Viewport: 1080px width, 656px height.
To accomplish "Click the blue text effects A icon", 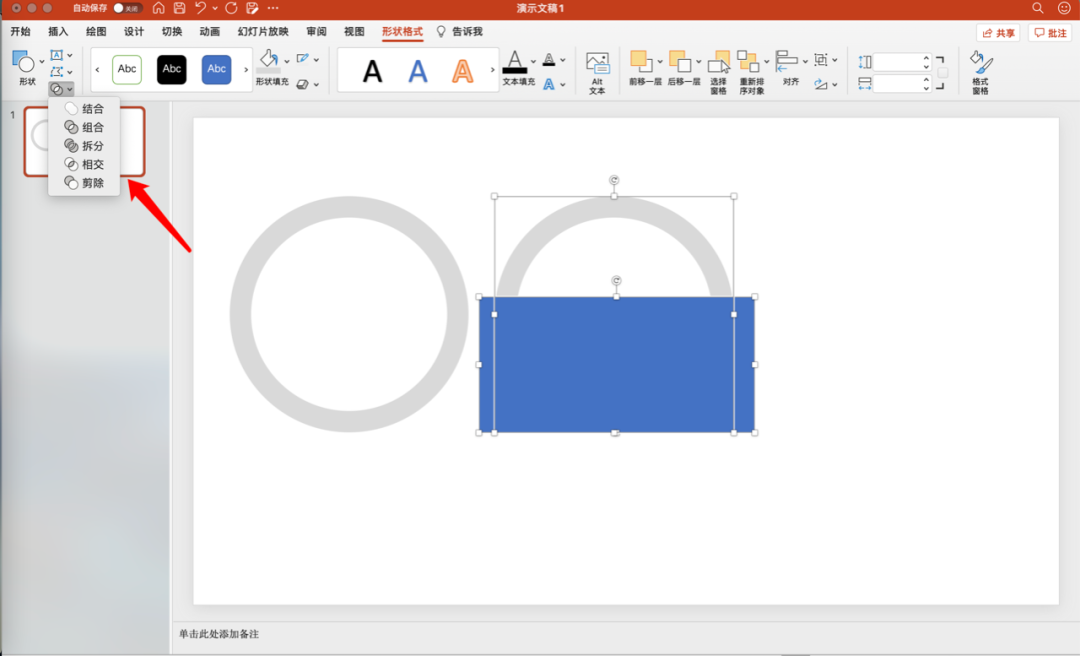I will coord(549,84).
